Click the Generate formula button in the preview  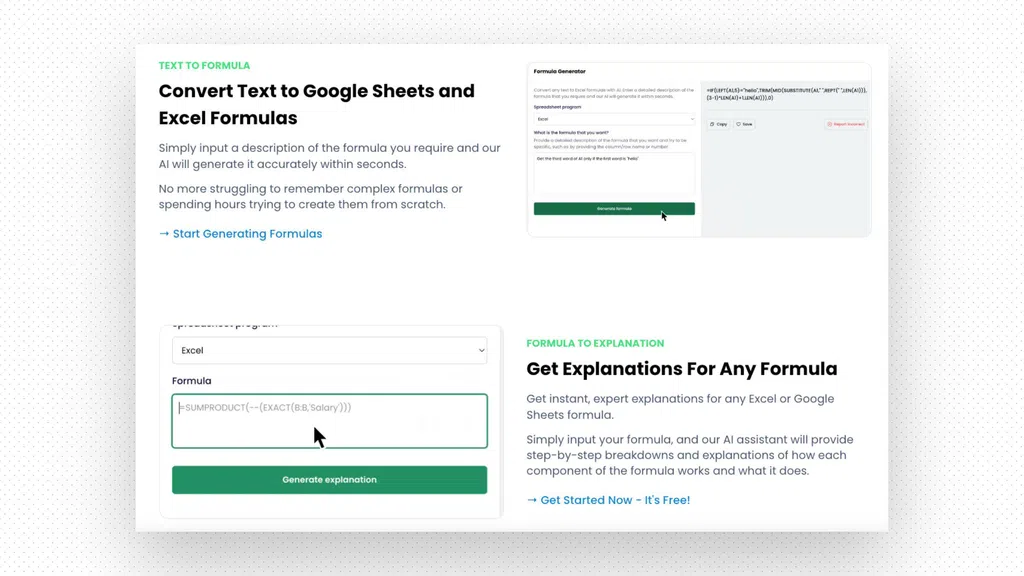coord(613,209)
